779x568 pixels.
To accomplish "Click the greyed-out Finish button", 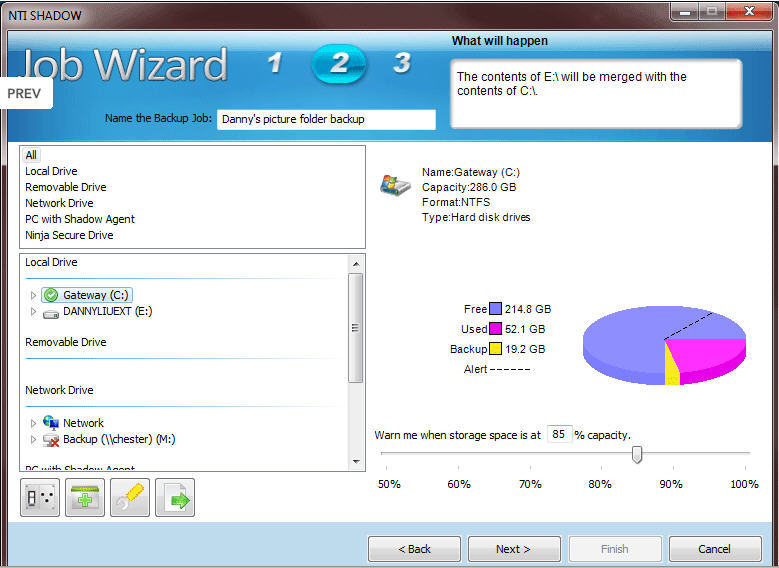I will tap(615, 549).
